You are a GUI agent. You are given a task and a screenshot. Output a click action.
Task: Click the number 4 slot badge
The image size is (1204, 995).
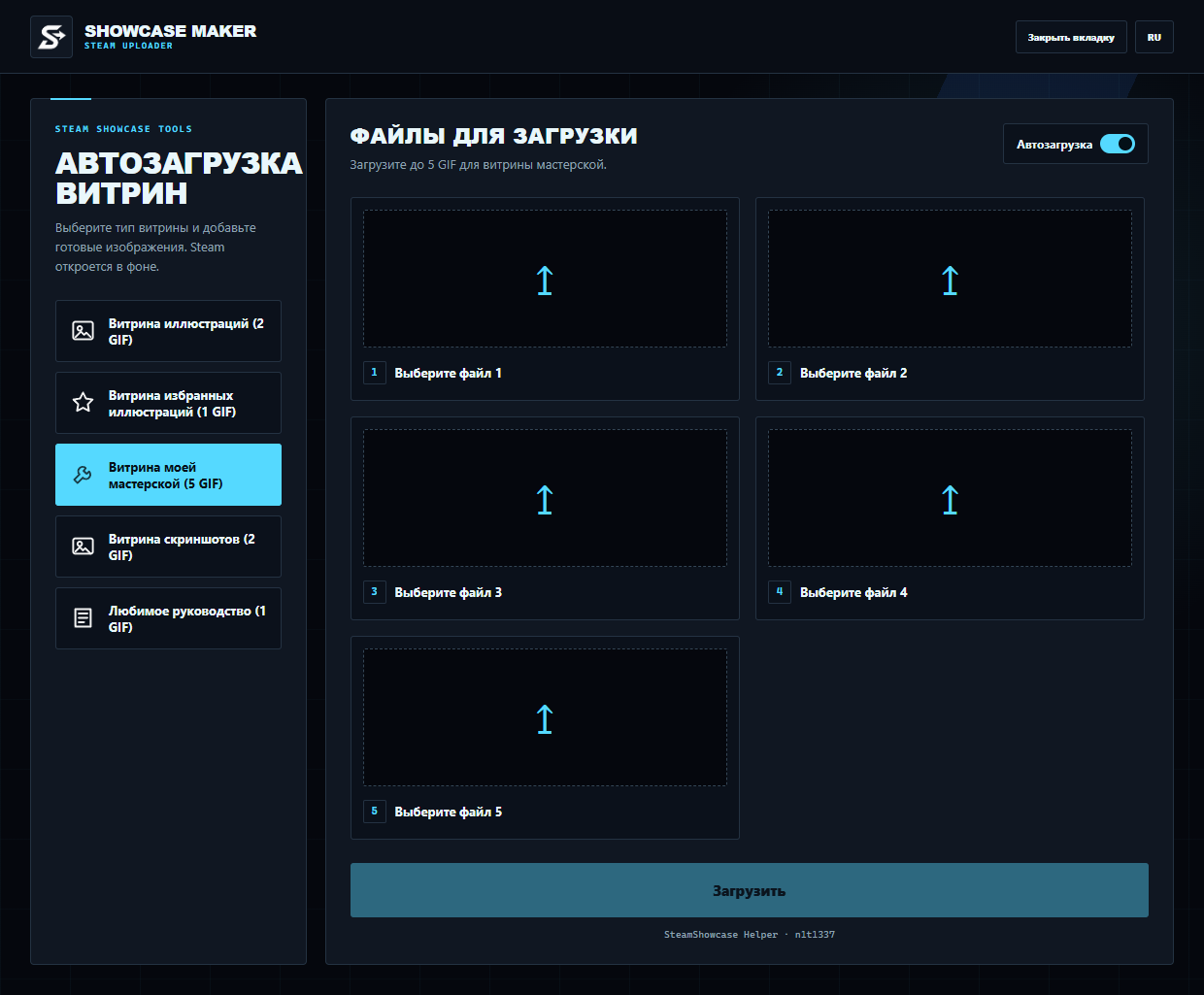[780, 591]
